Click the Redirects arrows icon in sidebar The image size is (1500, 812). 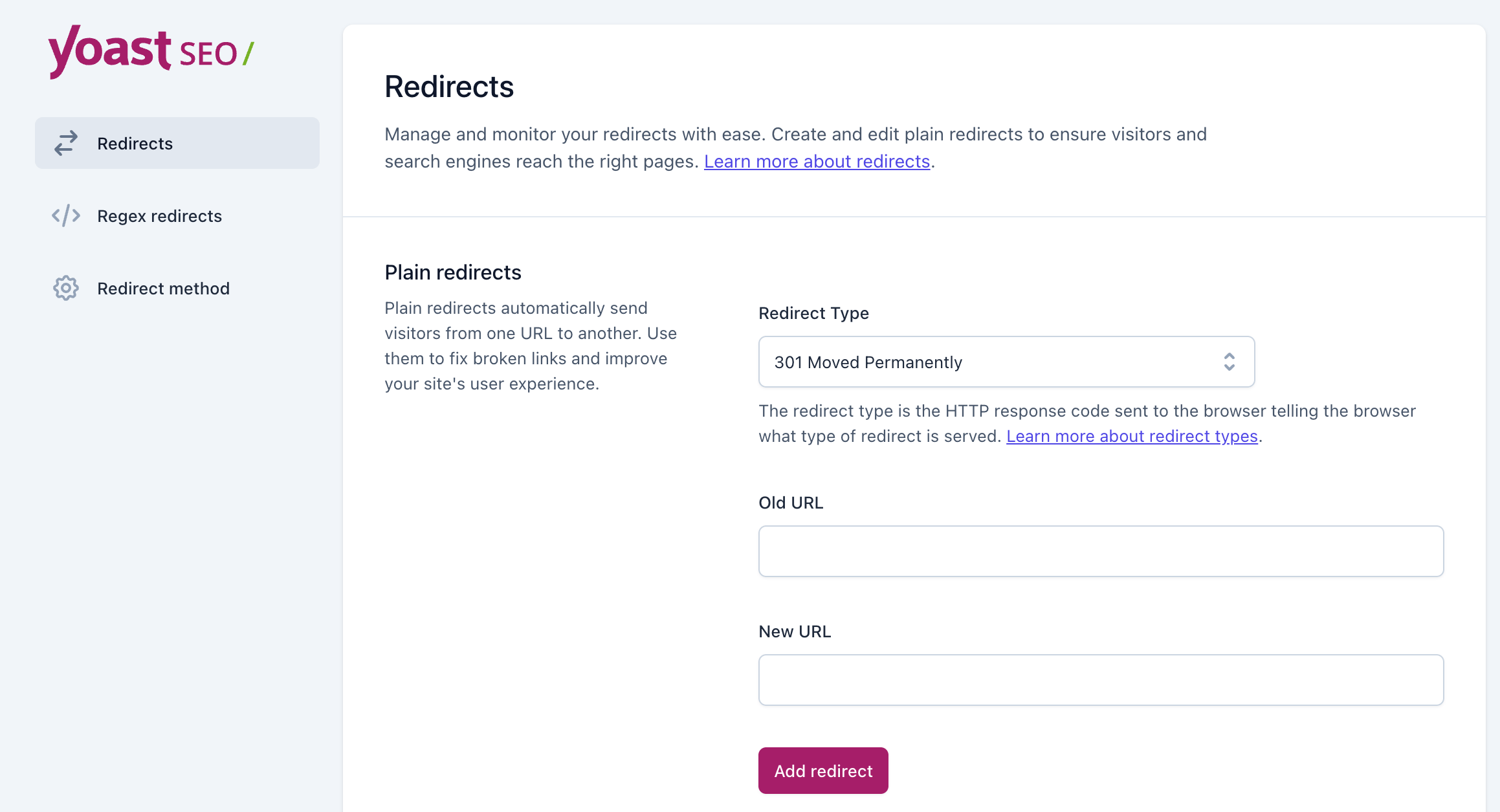(66, 143)
